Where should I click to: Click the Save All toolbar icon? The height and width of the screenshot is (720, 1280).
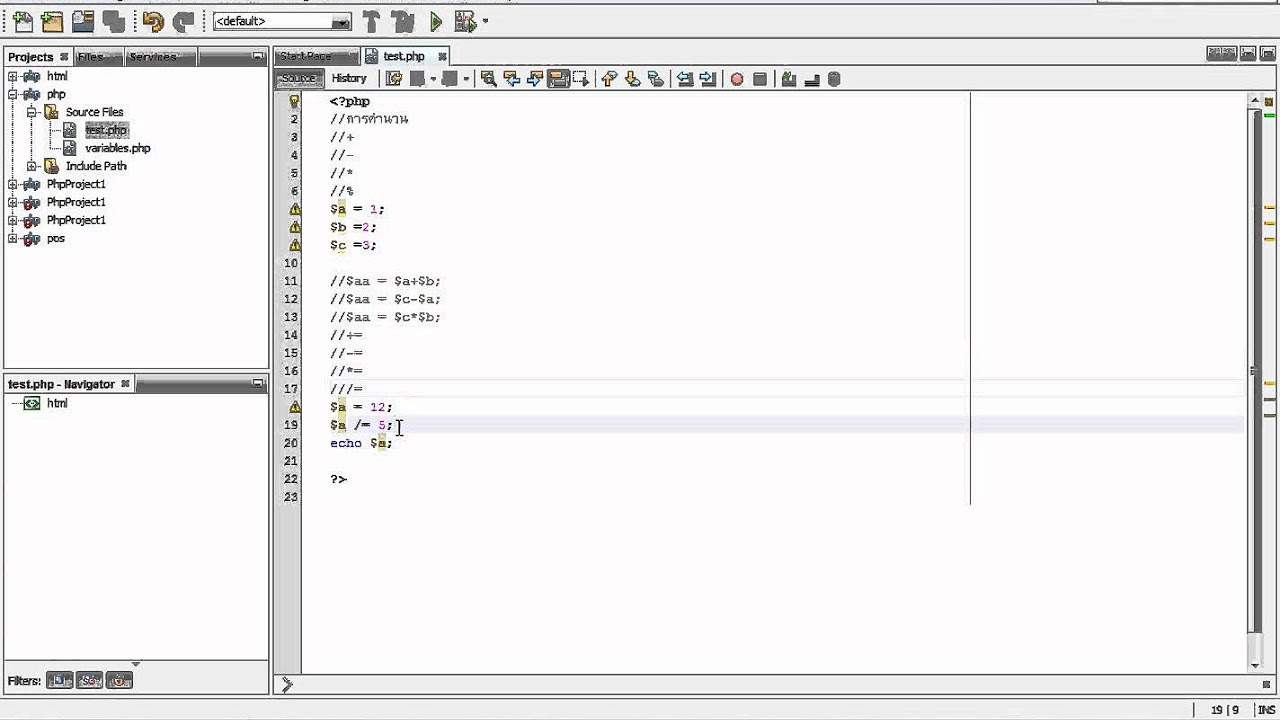coord(114,21)
